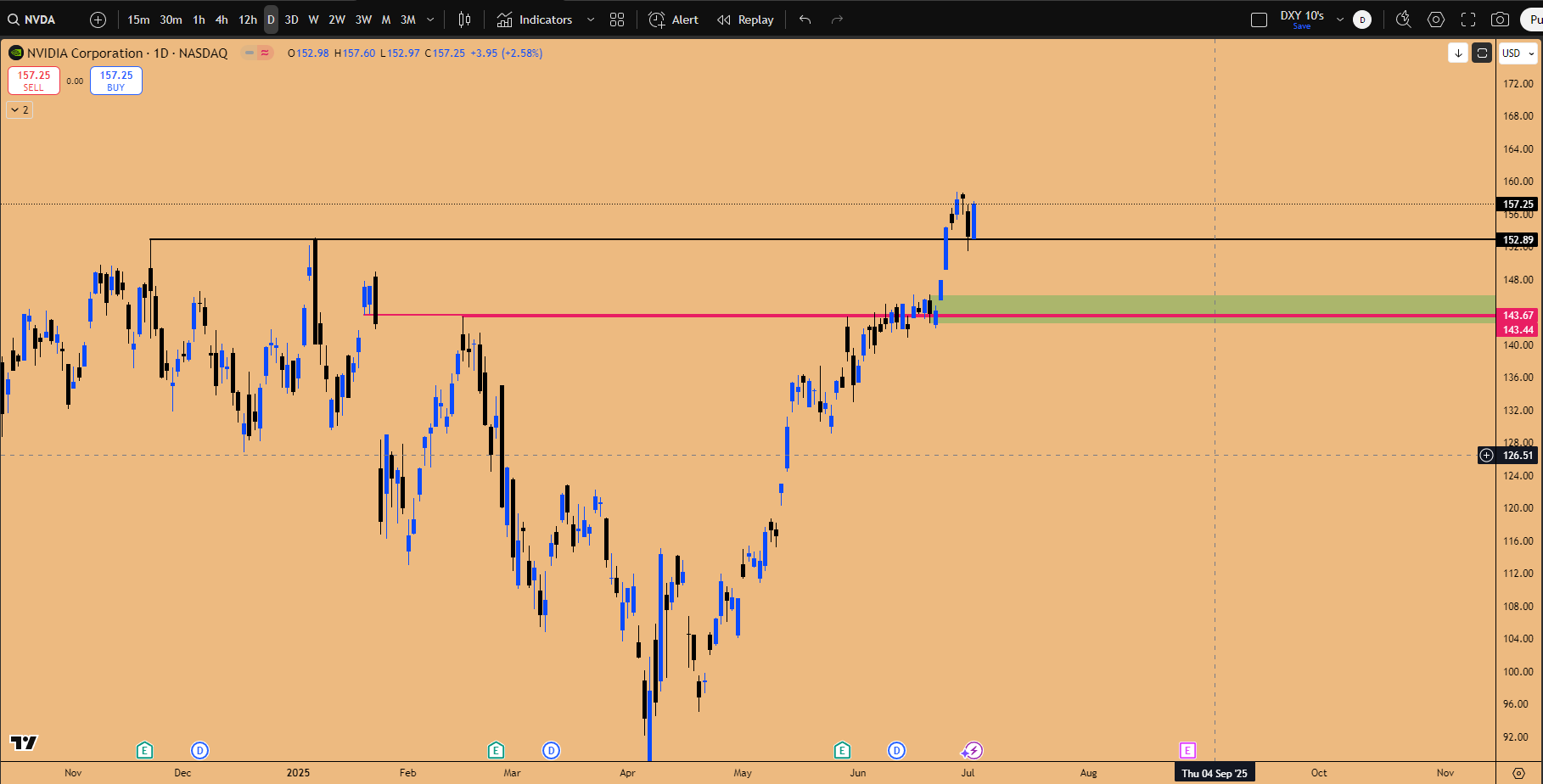Expand the manage layouts dropdown arrow
Viewport: 1543px width, 784px height.
pyautogui.click(x=1340, y=20)
